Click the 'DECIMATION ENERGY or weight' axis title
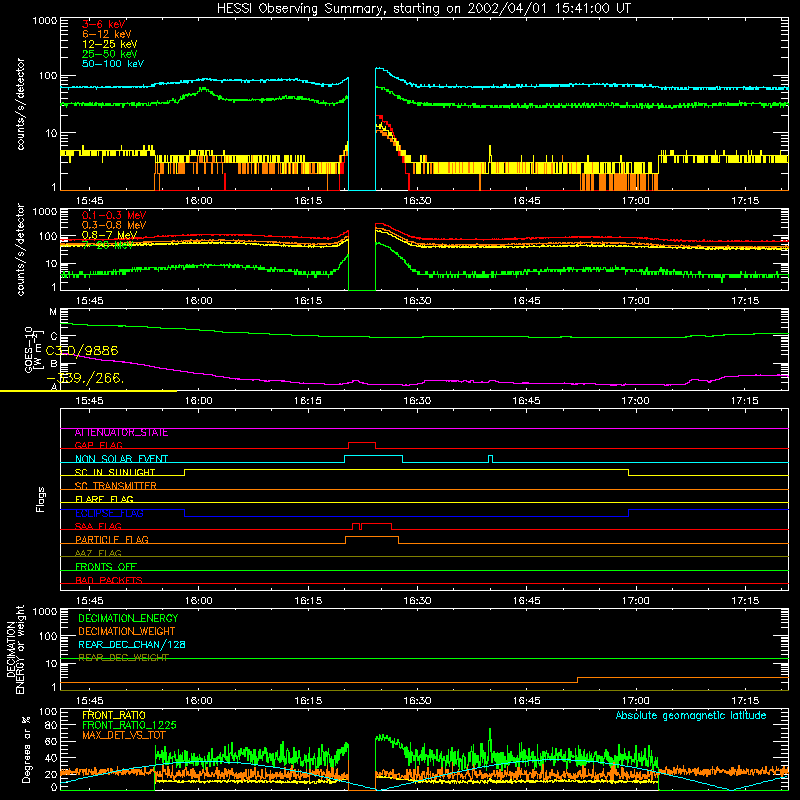This screenshot has width=800, height=800. point(15,649)
